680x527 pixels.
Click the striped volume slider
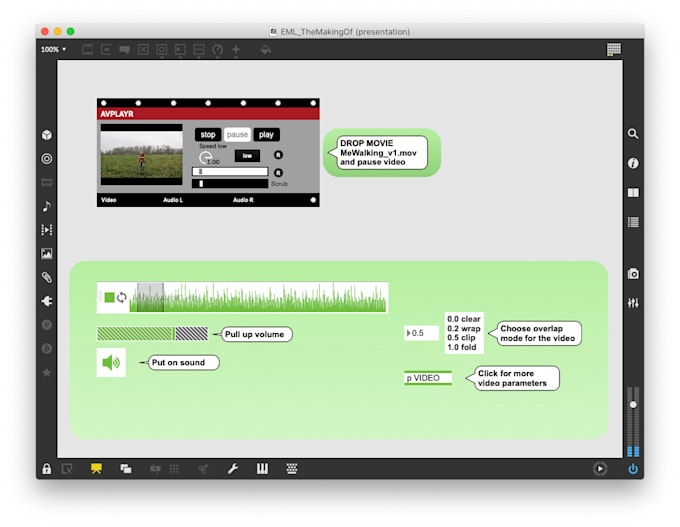[152, 334]
